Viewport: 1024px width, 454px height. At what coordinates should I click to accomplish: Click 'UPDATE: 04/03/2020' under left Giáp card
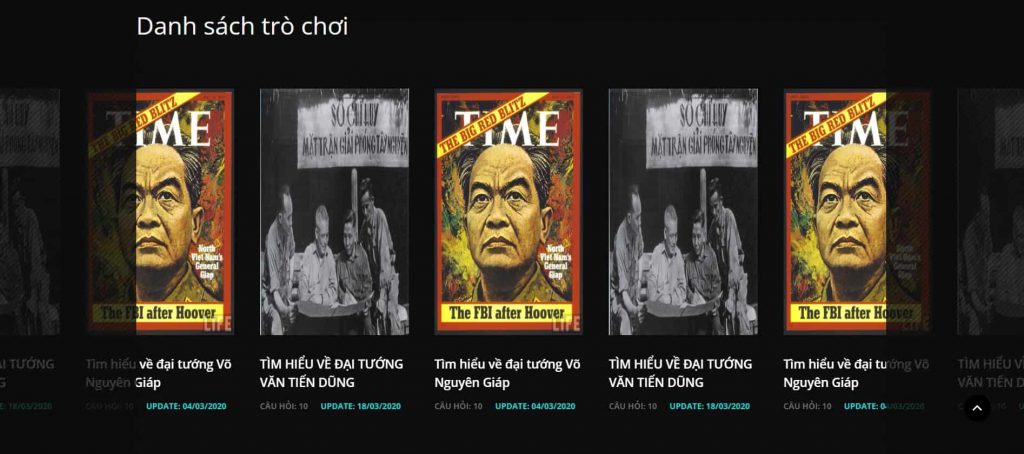186,406
